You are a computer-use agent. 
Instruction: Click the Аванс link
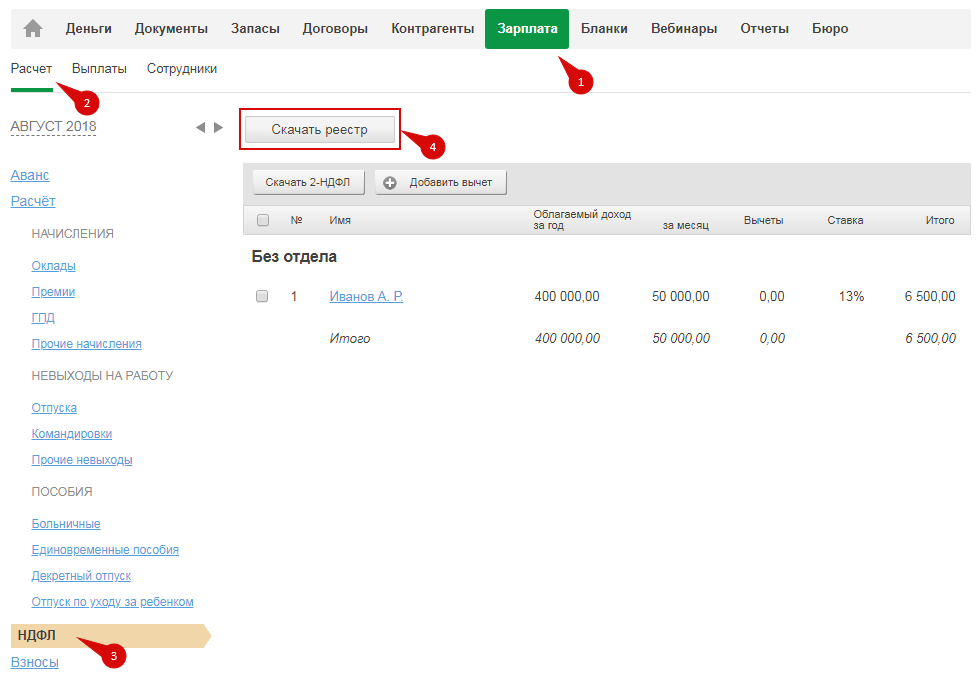tap(30, 175)
